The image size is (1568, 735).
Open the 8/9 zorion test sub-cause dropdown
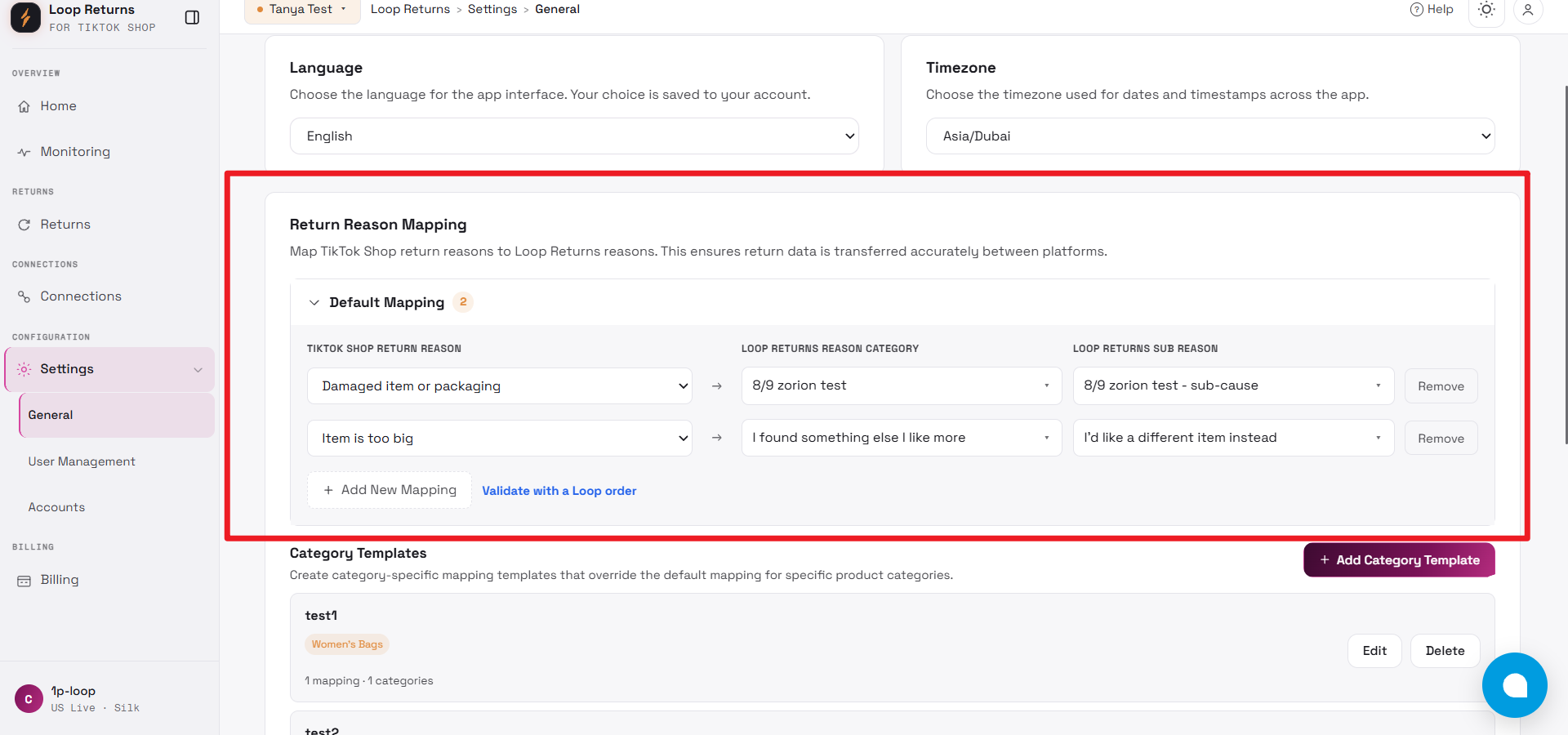tap(1233, 385)
